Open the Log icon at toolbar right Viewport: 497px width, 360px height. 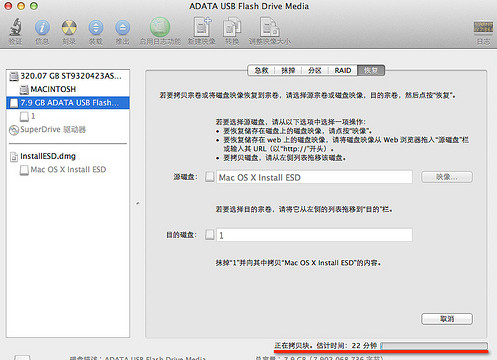[483, 27]
